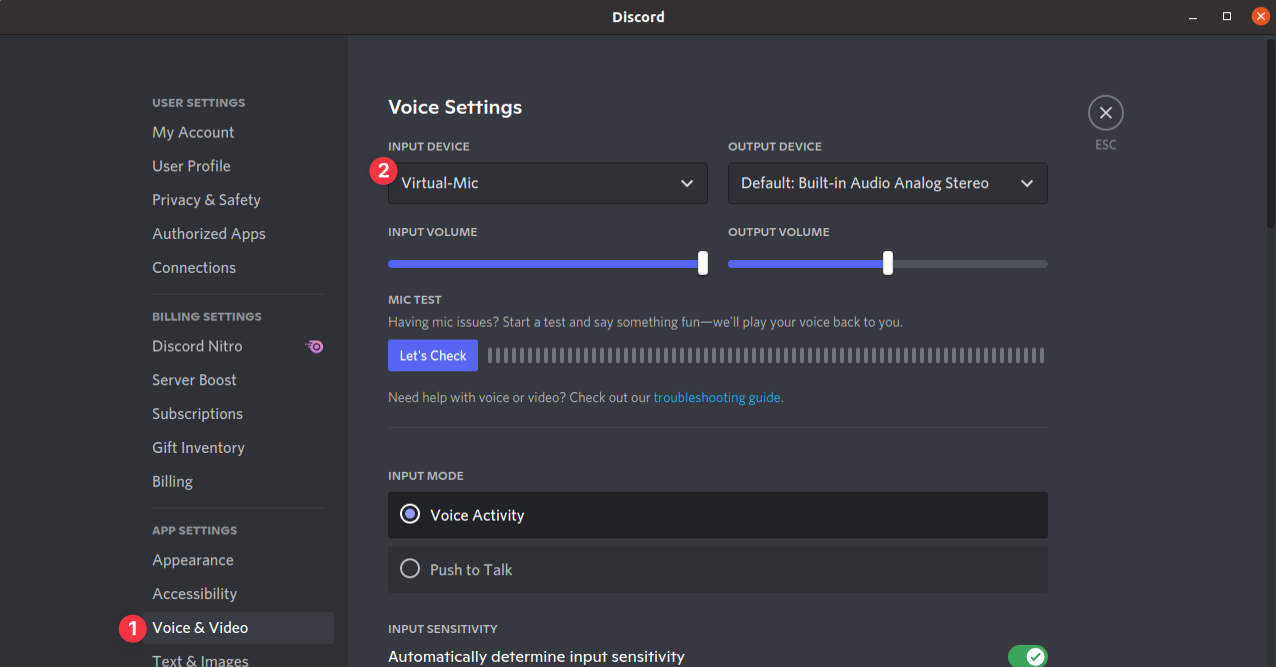Select Voice Activity input mode
This screenshot has height=667, width=1276.
coord(410,515)
